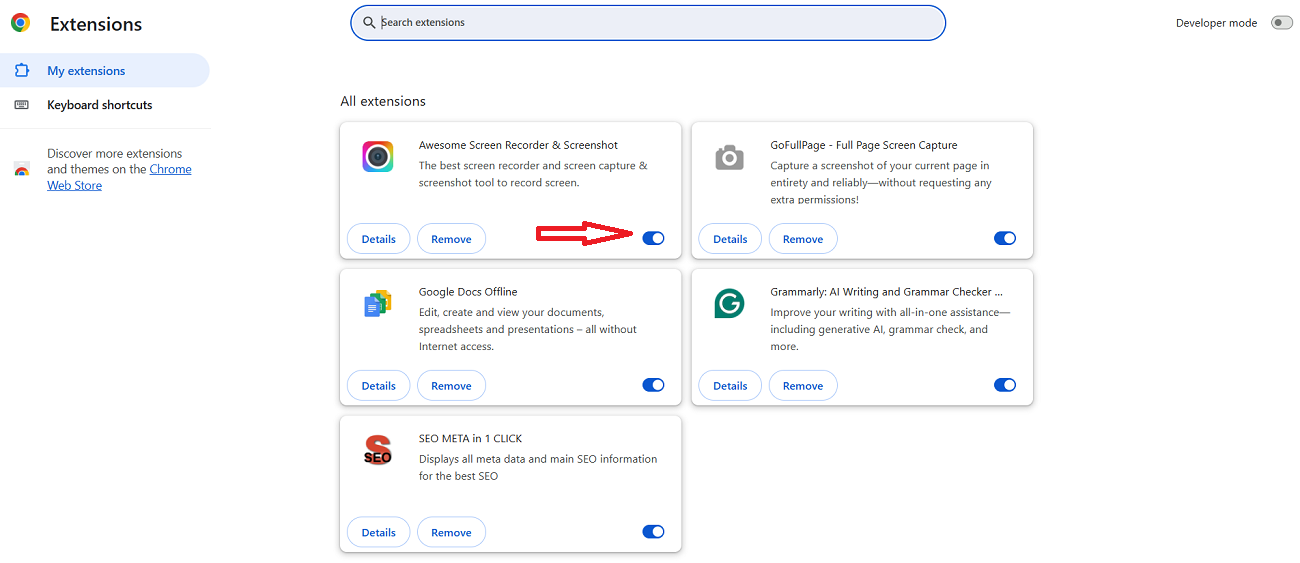1300x563 pixels.
Task: Open Details for Google Docs Offline
Action: [378, 386]
